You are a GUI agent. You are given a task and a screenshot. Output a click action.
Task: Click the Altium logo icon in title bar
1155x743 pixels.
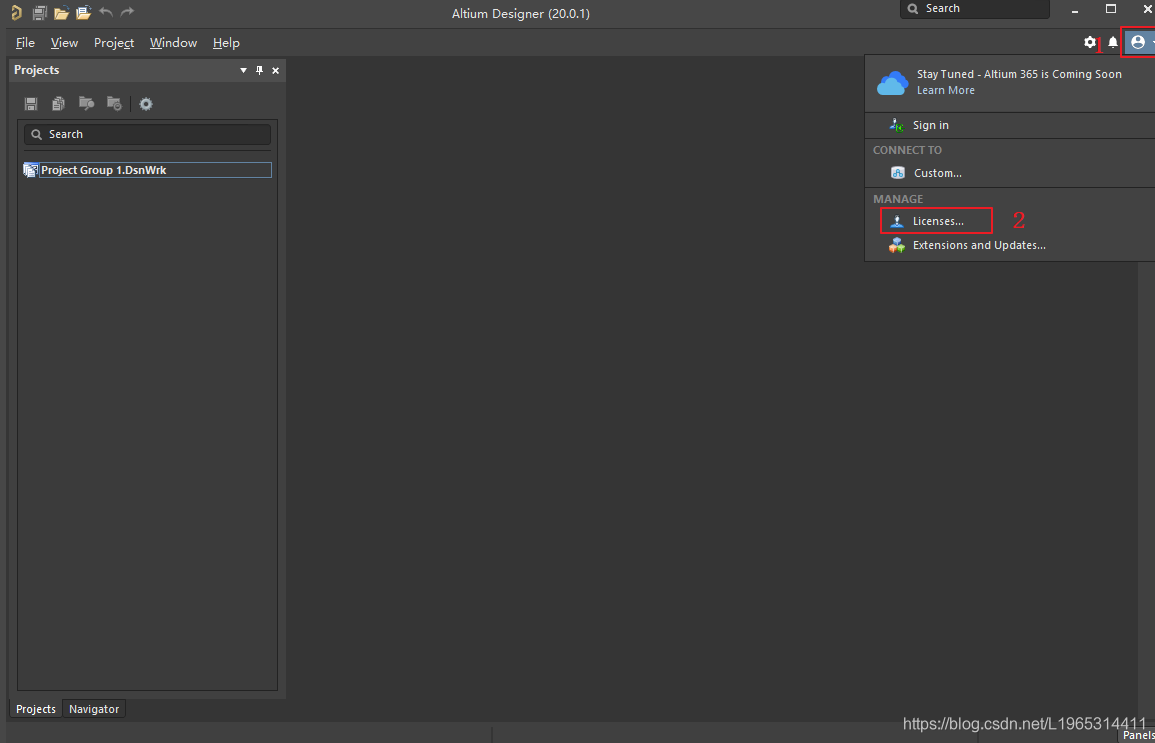click(15, 13)
